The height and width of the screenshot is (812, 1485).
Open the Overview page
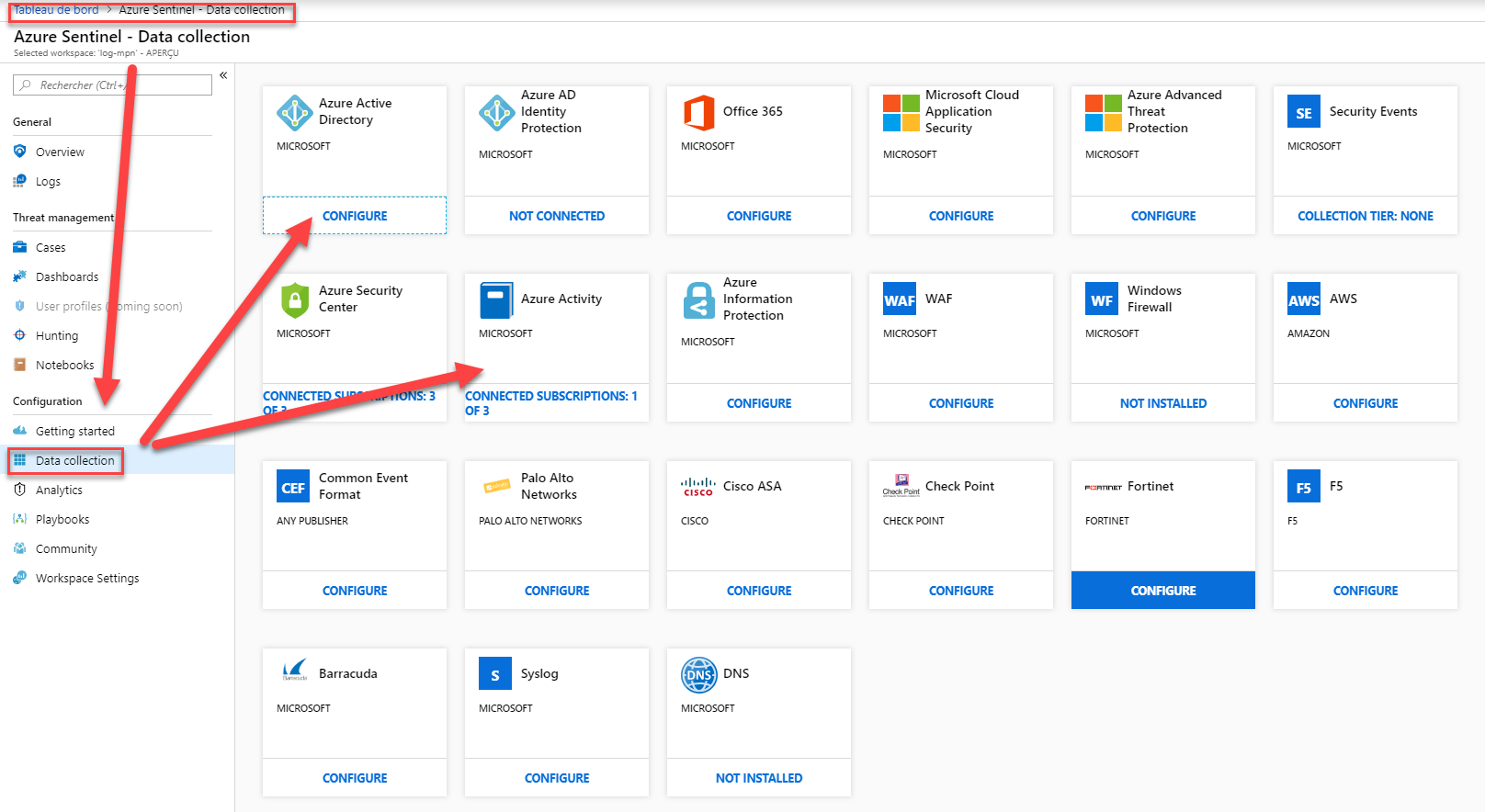tap(60, 152)
